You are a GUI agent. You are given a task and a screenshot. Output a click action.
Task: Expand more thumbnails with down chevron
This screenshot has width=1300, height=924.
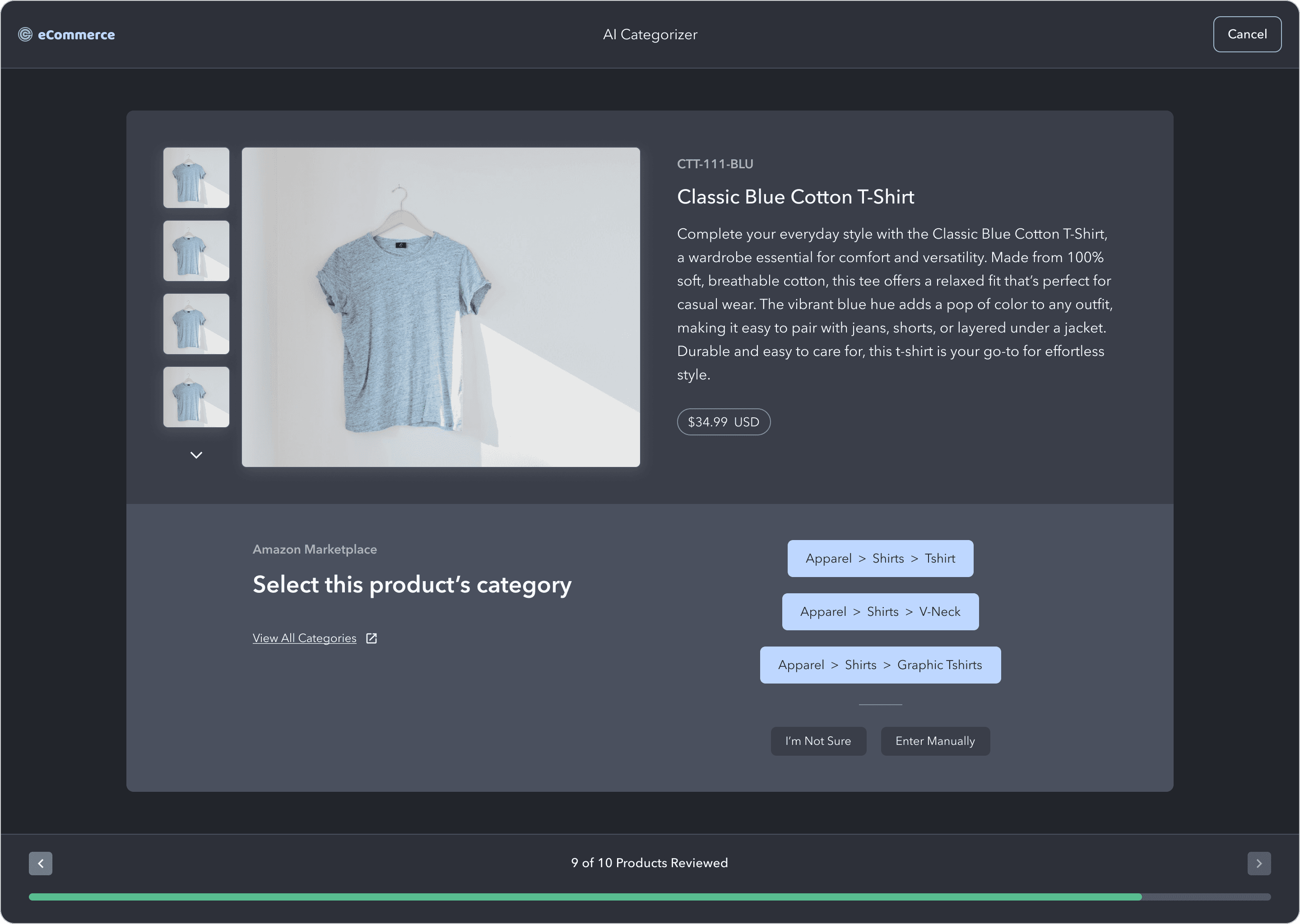[196, 455]
